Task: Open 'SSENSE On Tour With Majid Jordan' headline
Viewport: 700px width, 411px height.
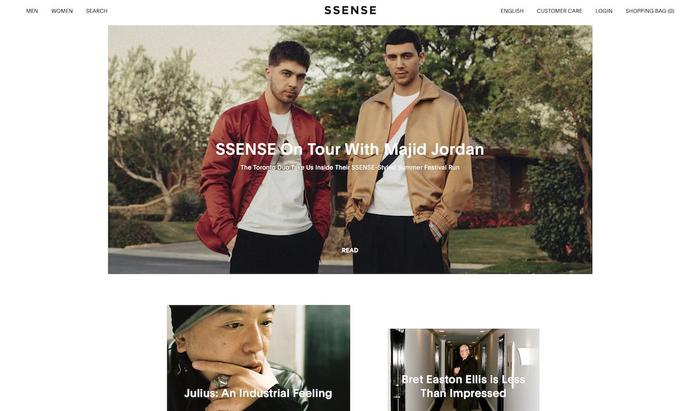Action: 350,149
